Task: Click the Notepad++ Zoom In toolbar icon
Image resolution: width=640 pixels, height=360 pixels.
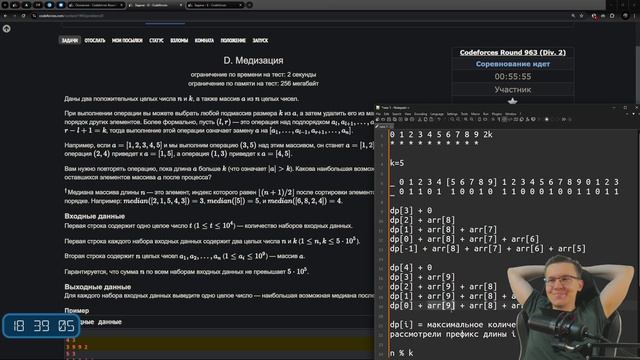Action: click(466, 119)
